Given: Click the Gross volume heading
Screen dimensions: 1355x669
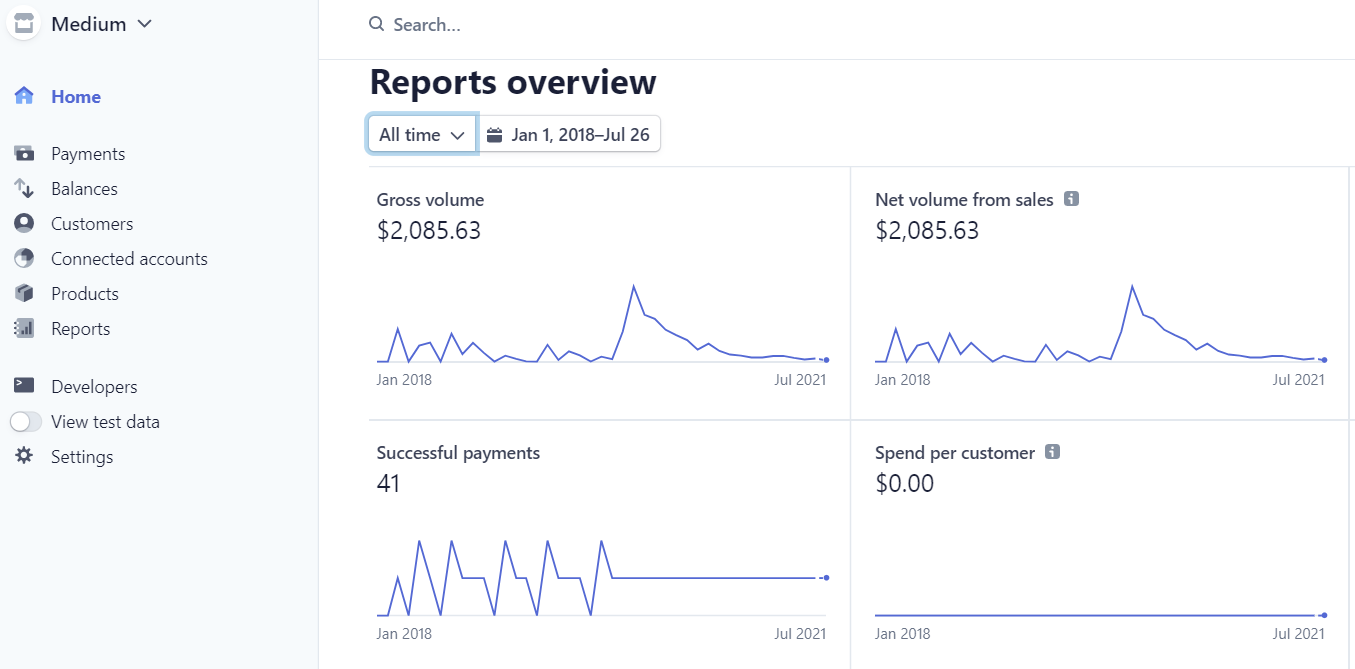Looking at the screenshot, I should [x=430, y=200].
